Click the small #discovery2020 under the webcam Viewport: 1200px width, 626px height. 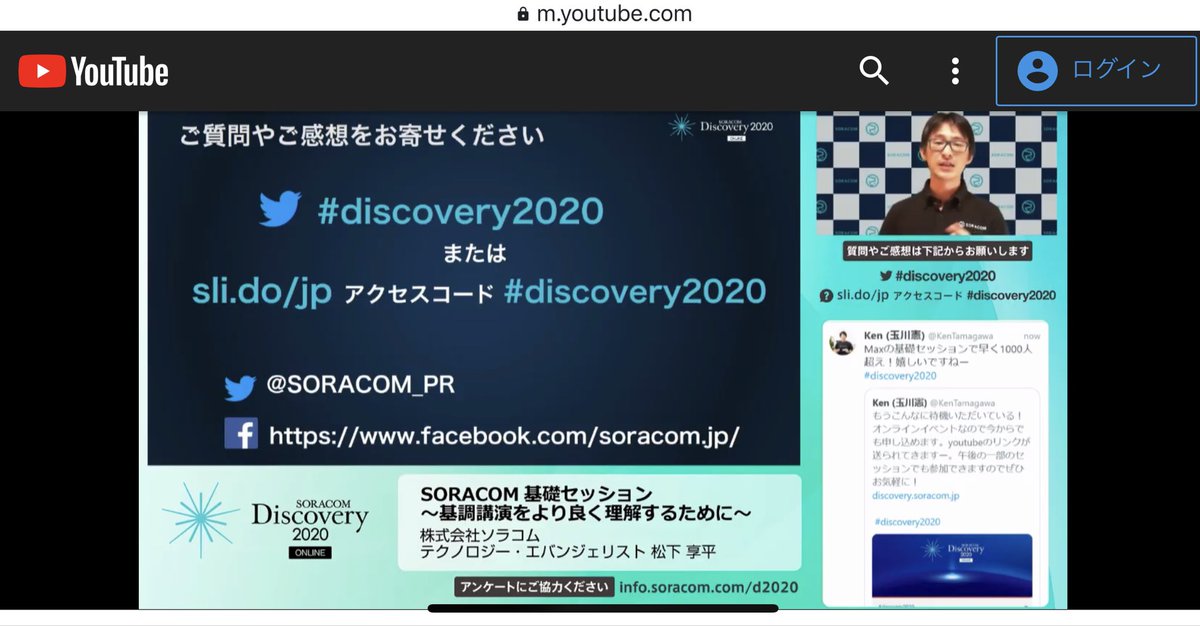(945, 276)
